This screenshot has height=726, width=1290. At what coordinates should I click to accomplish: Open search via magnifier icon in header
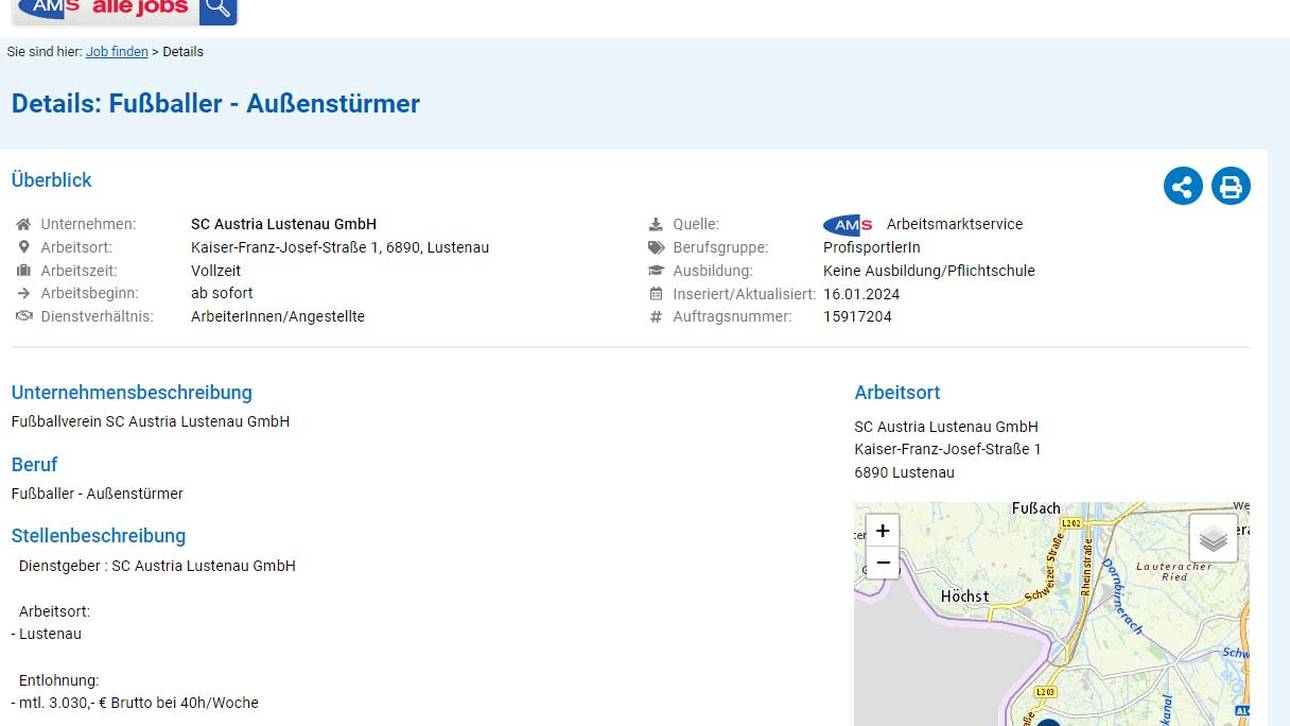218,11
